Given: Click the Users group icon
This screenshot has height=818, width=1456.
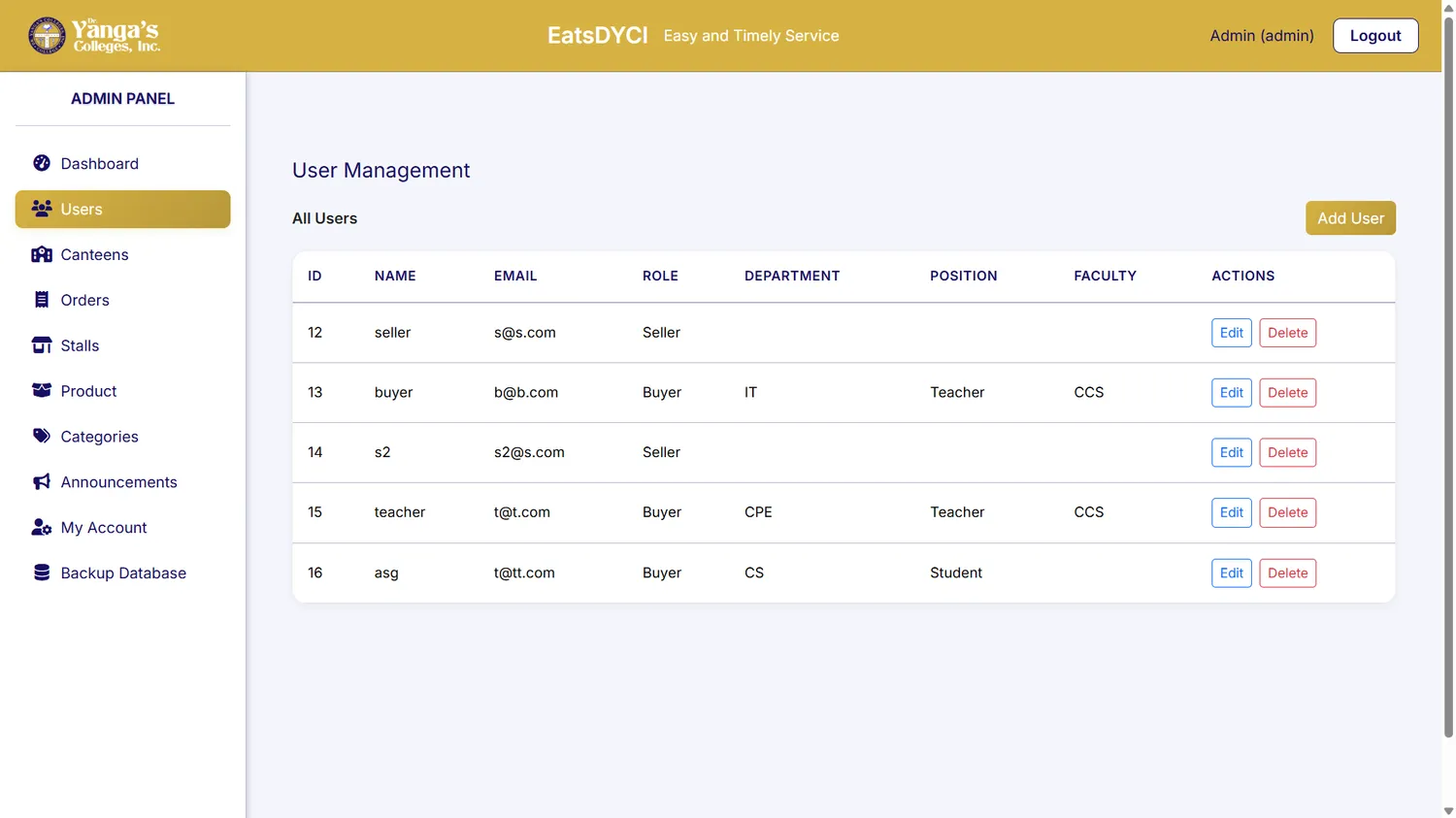Looking at the screenshot, I should click(x=42, y=209).
